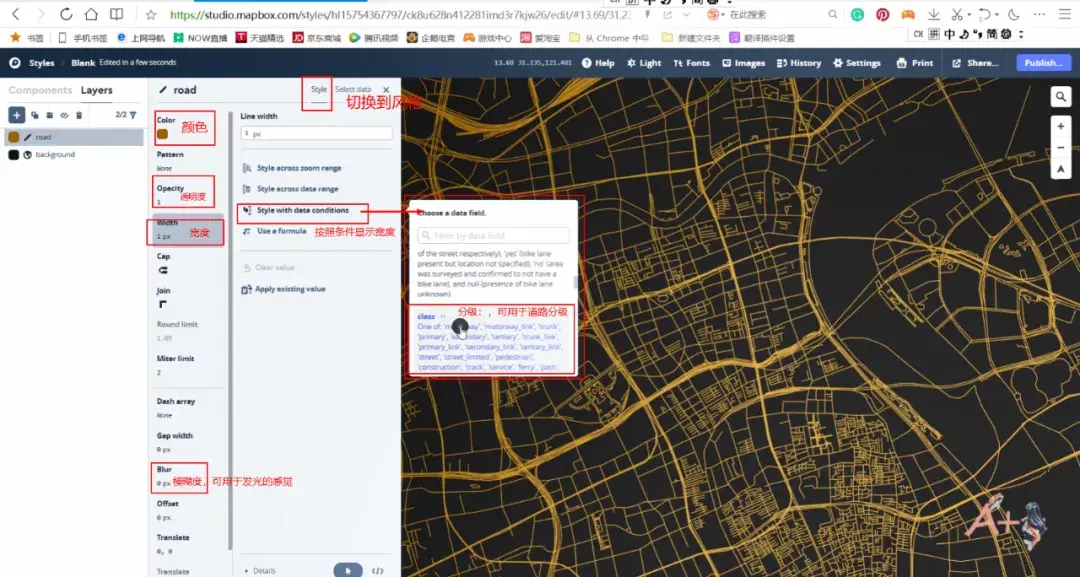Image resolution: width=1080 pixels, height=577 pixels.
Task: Click the Publish button
Action: pos(1043,63)
